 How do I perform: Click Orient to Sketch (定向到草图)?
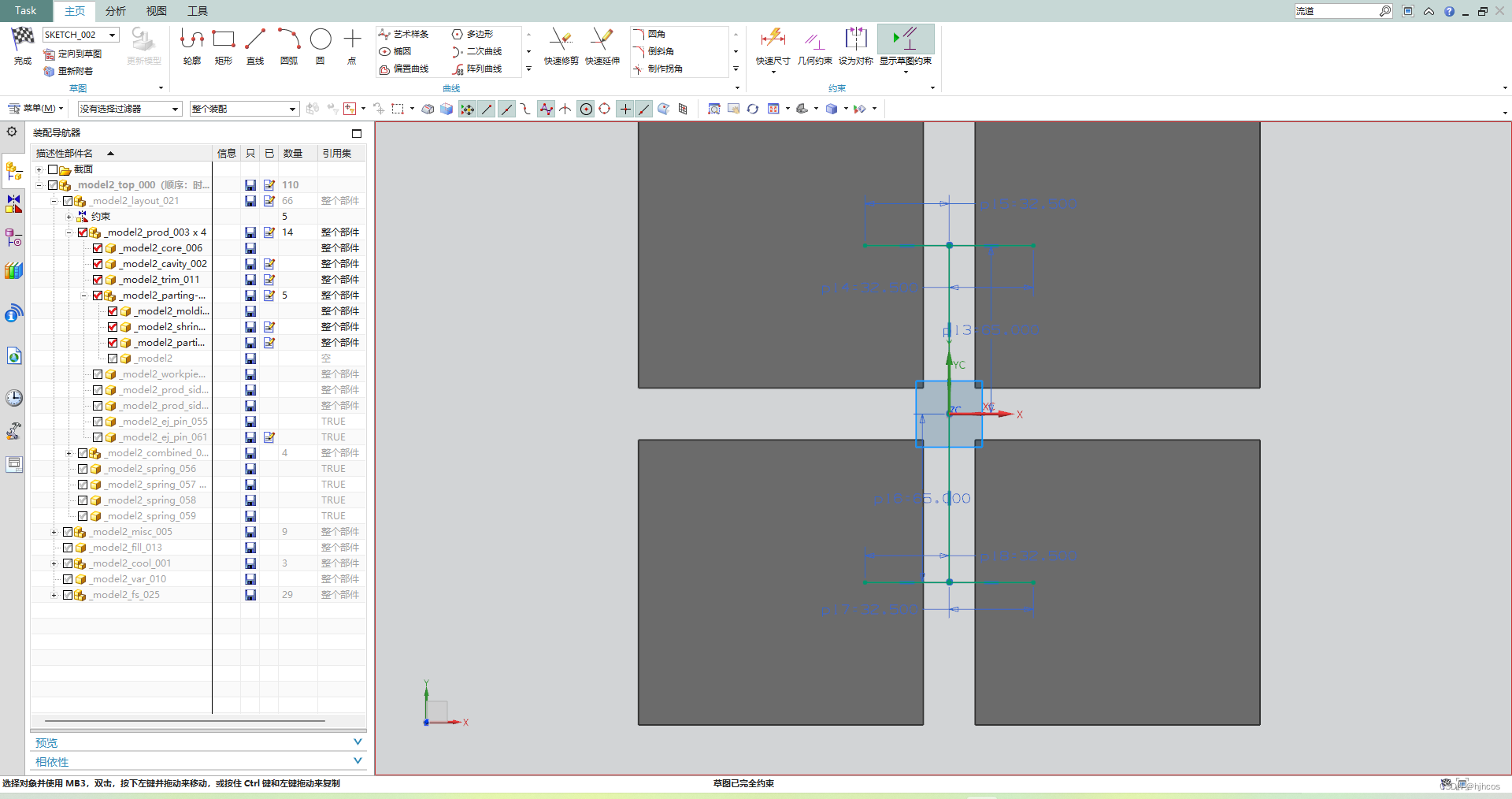[x=72, y=54]
